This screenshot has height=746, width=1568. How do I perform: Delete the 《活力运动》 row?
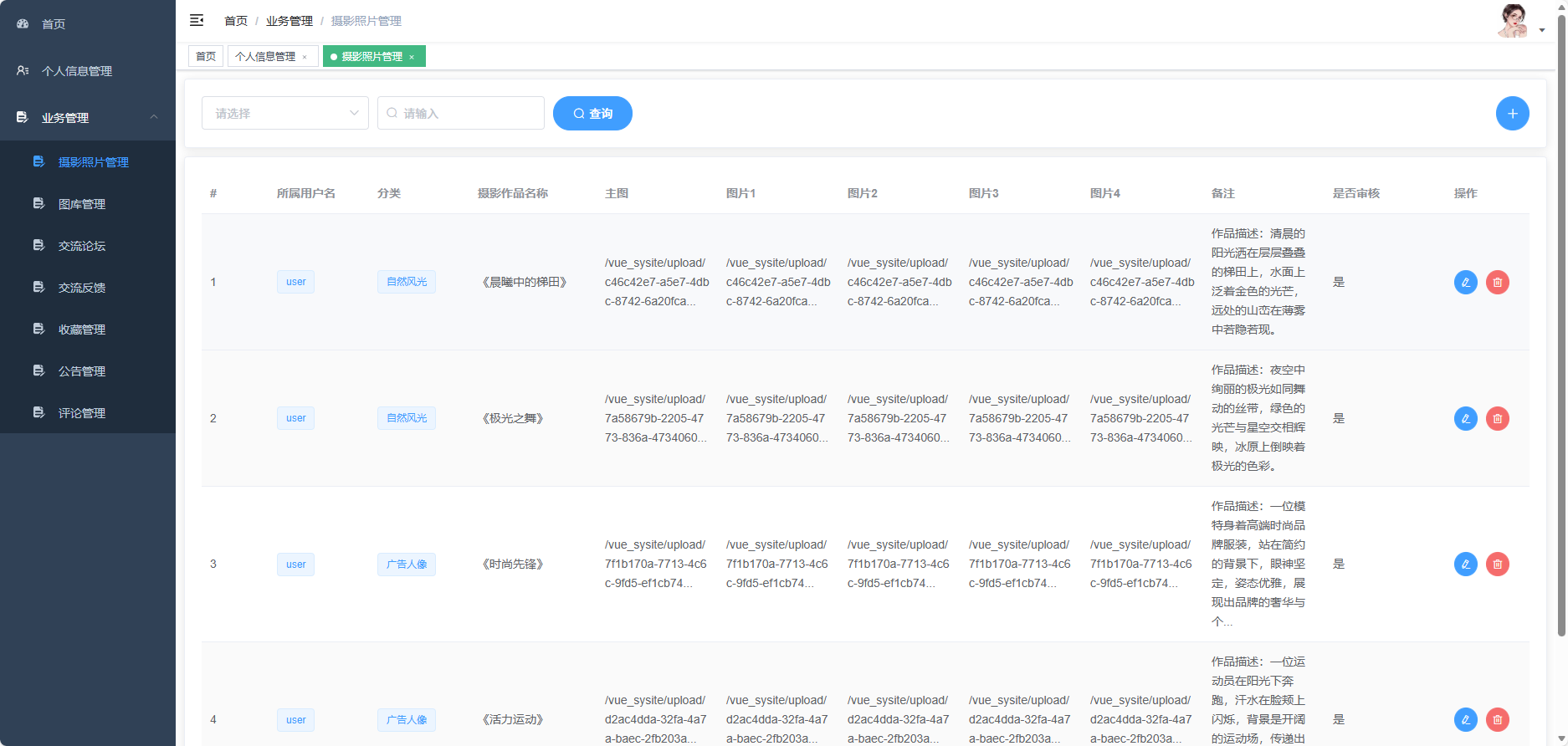1497,720
